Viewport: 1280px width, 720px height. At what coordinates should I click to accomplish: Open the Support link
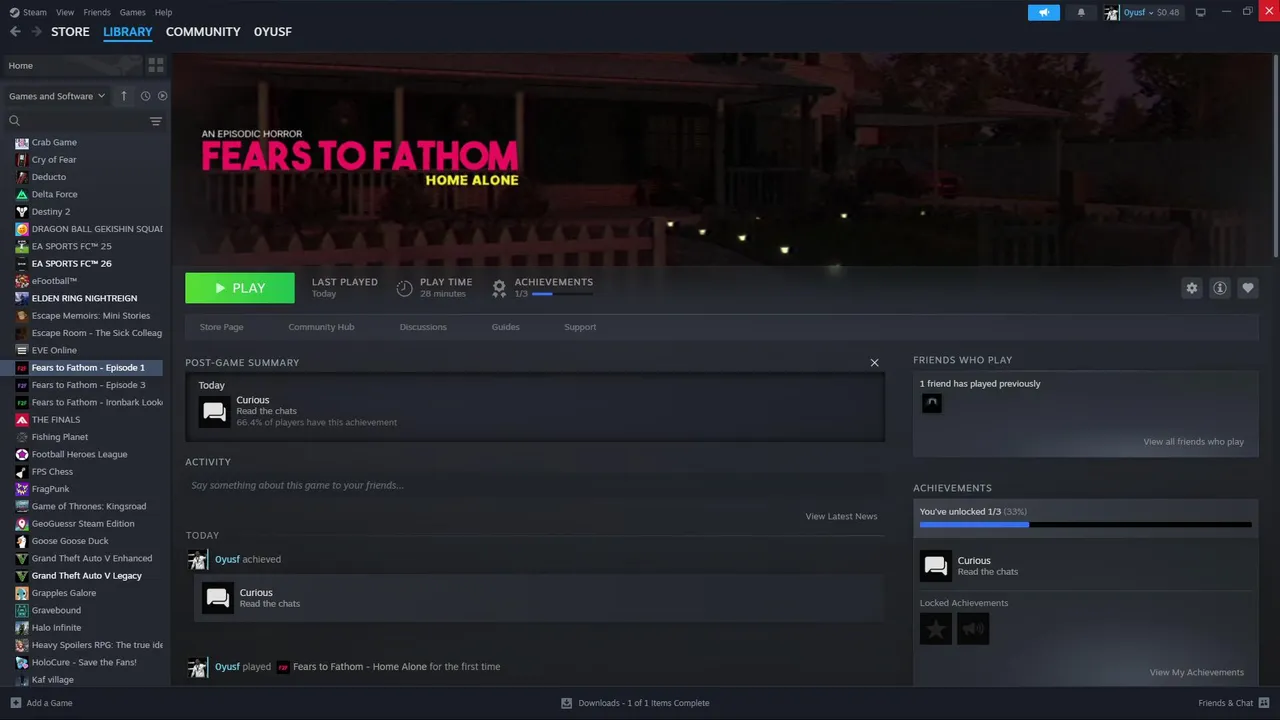click(x=580, y=327)
